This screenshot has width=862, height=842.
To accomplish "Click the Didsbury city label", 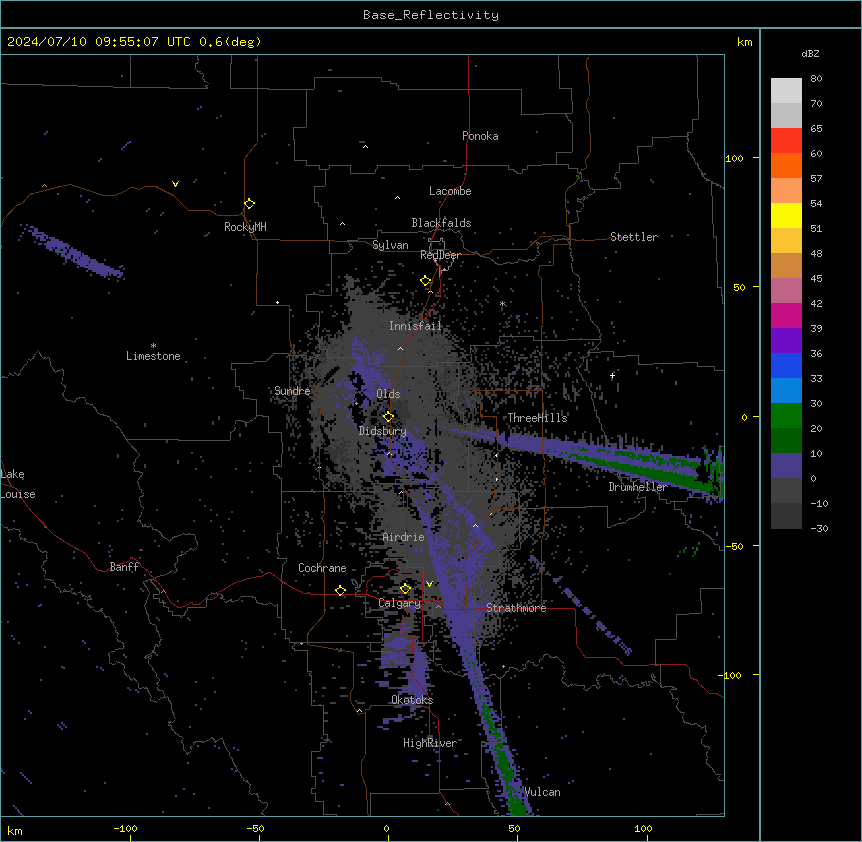I will tap(383, 431).
